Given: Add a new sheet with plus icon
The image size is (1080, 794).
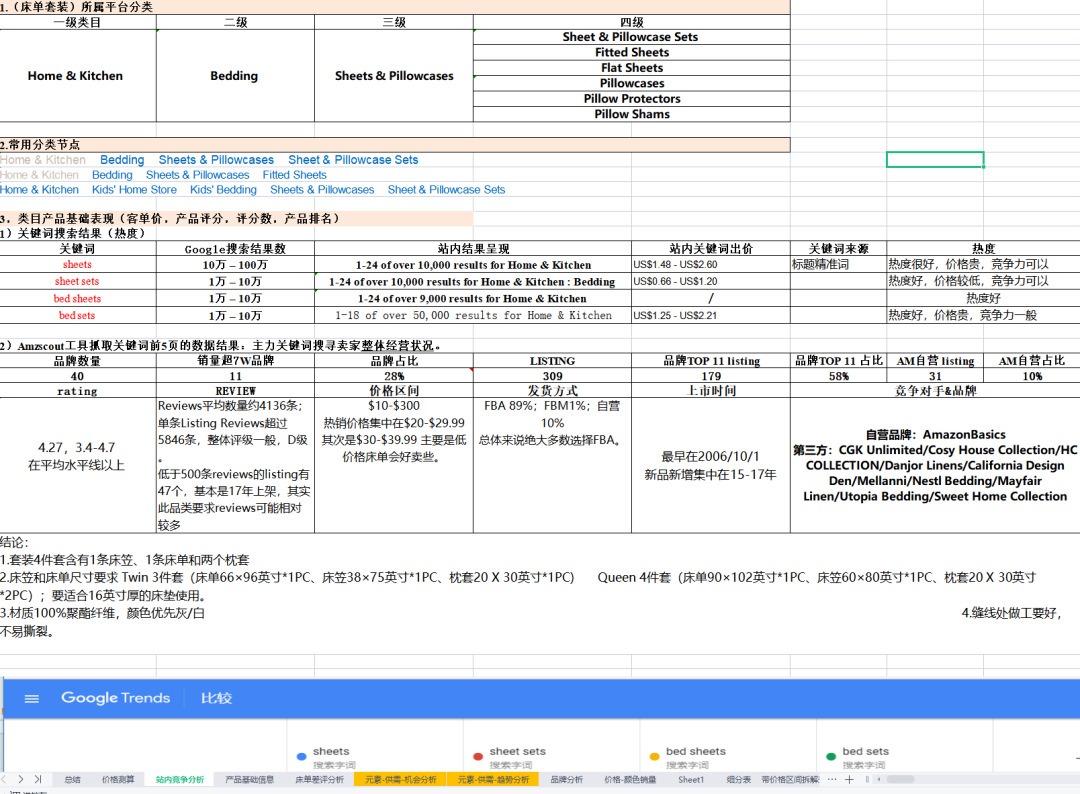Looking at the screenshot, I should click(849, 780).
